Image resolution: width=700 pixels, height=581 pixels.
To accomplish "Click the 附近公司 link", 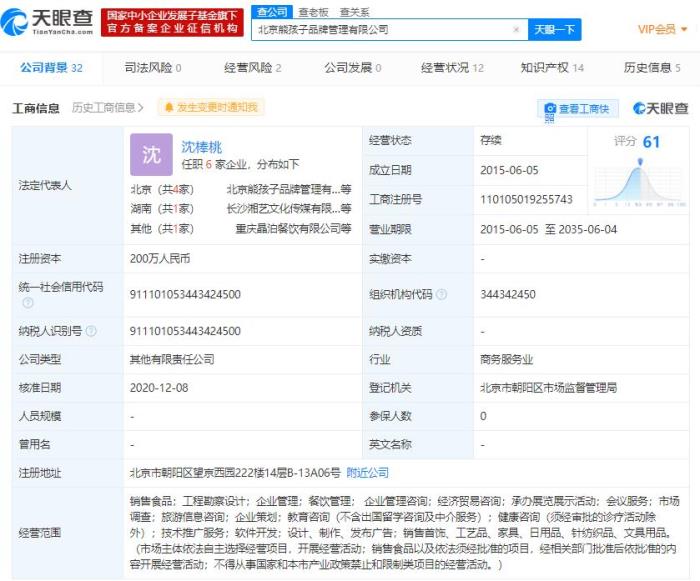I will pos(367,472).
